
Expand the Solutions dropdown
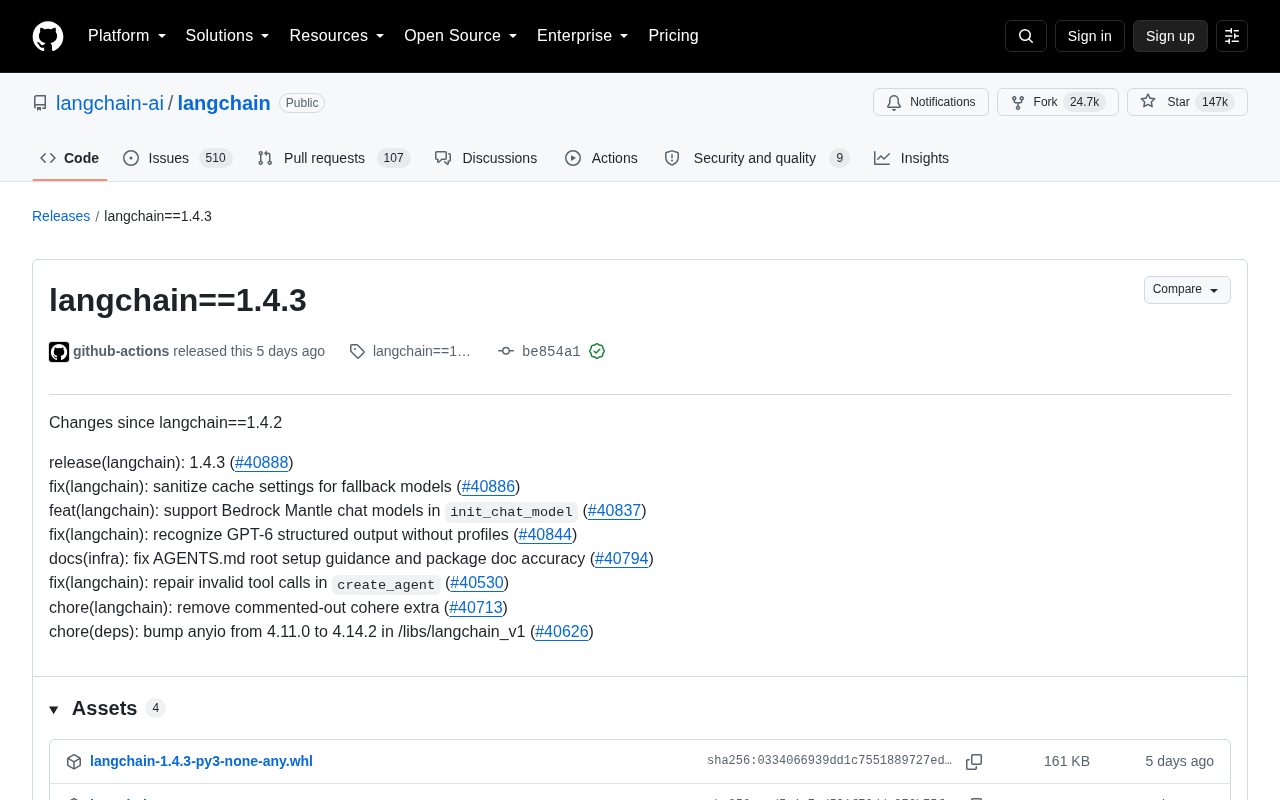[228, 36]
